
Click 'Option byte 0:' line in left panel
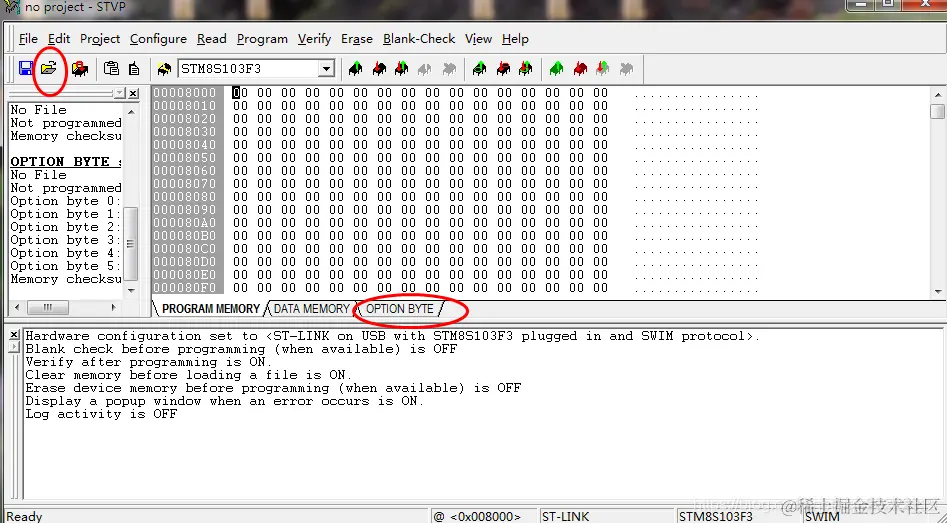click(66, 201)
